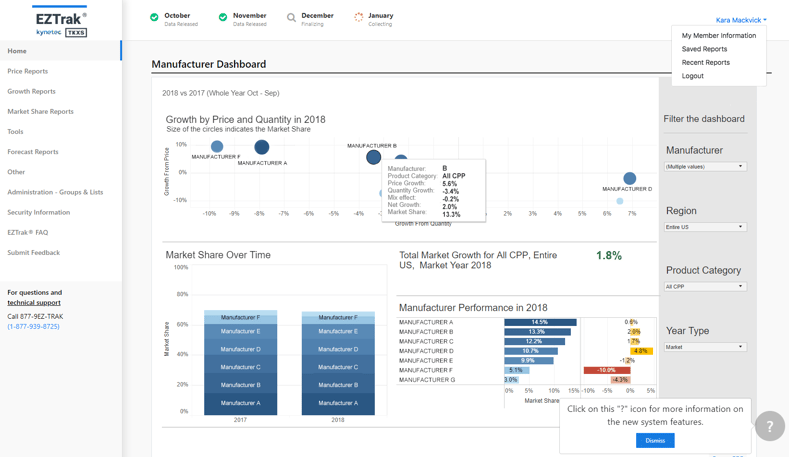This screenshot has width=789, height=457.
Task: Open the Year Type Market dropdown
Action: point(705,347)
